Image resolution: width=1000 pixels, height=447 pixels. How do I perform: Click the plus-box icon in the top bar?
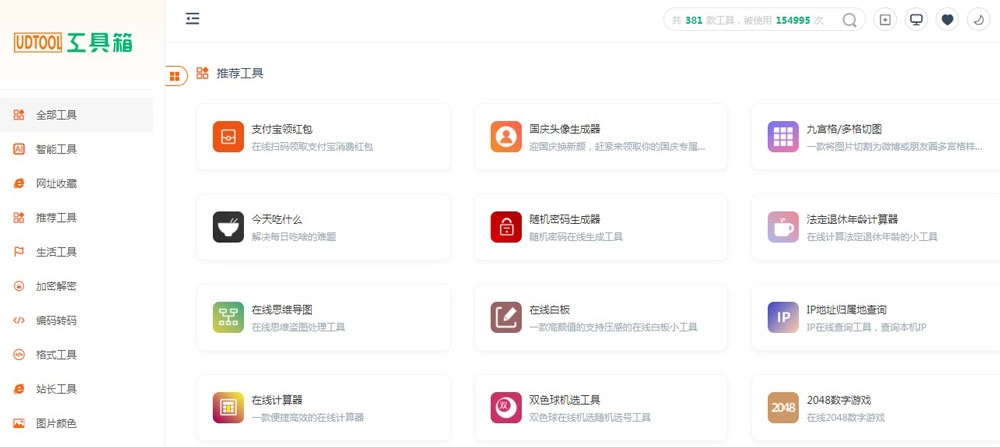[885, 20]
